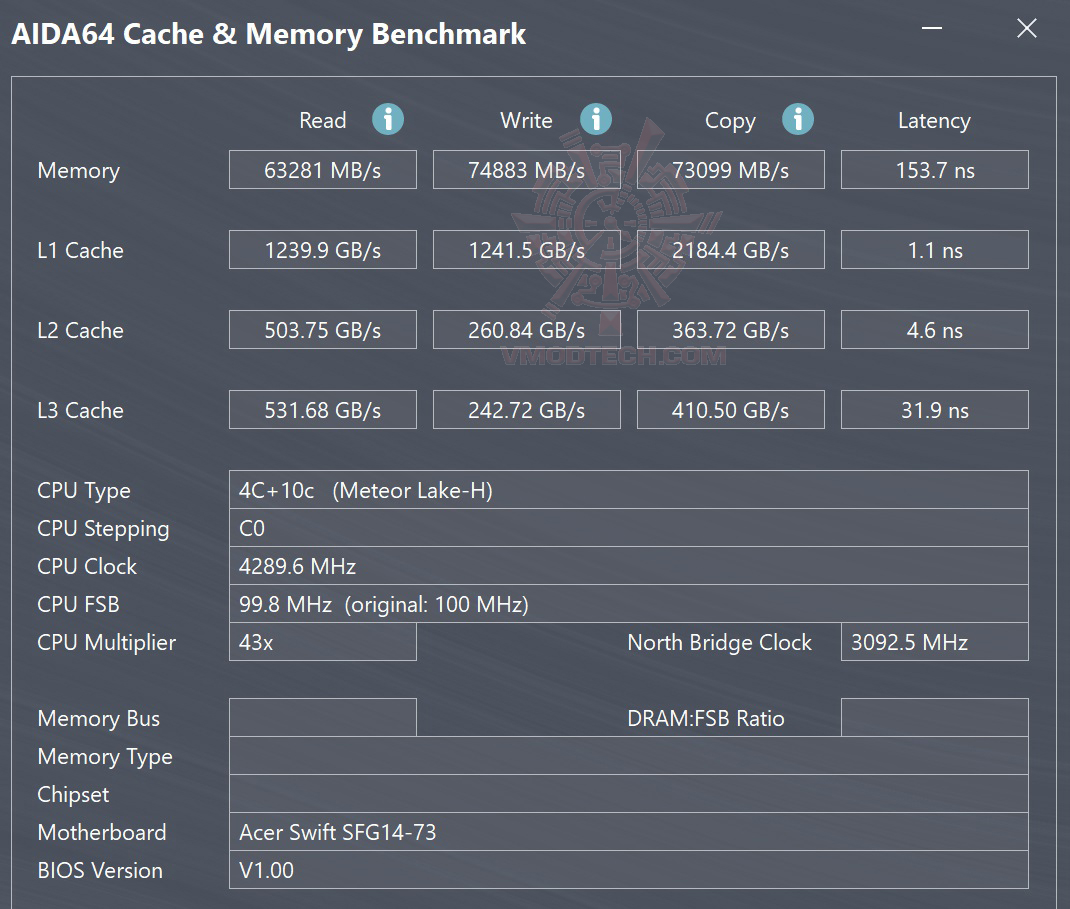Click the Memory Latency value 153.7 ns
This screenshot has height=909, width=1070.
(934, 170)
